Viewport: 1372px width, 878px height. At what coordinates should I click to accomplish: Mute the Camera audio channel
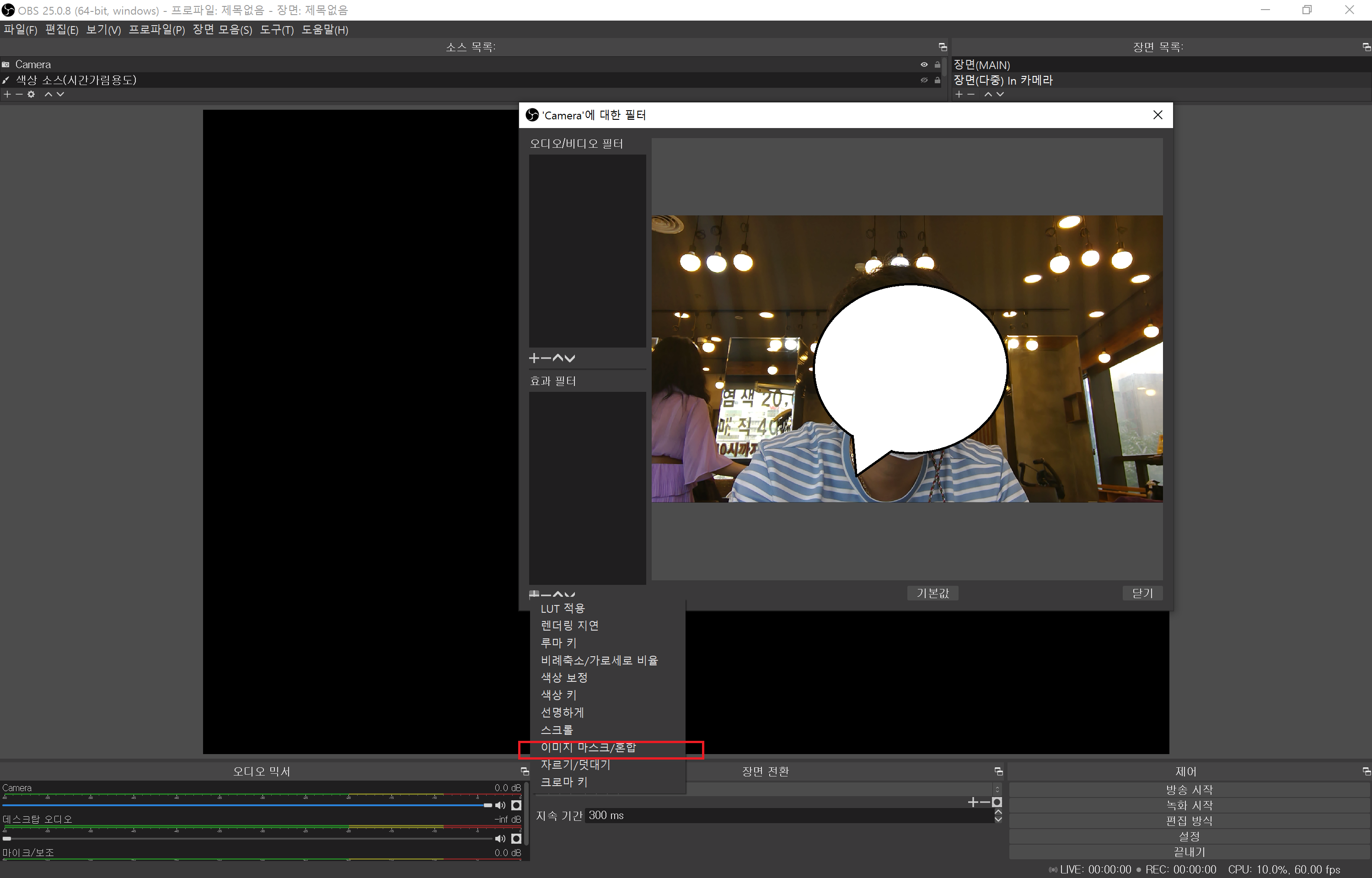point(500,805)
